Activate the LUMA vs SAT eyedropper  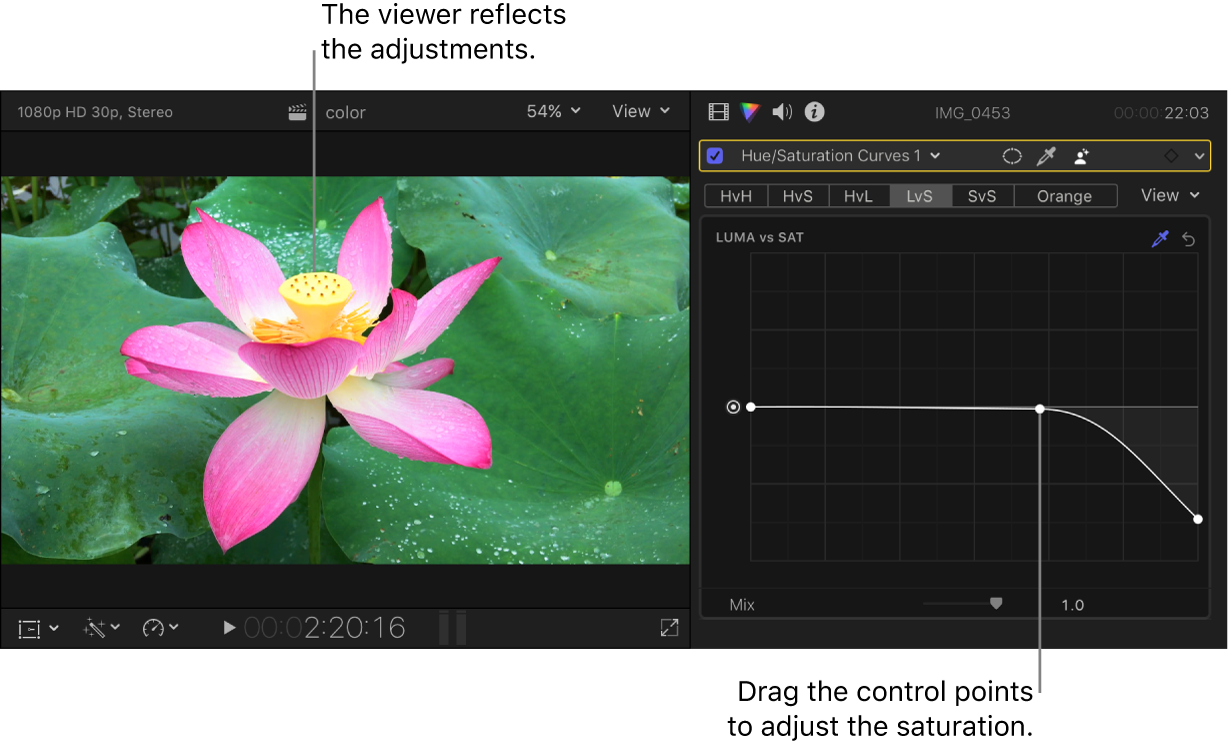(1160, 238)
